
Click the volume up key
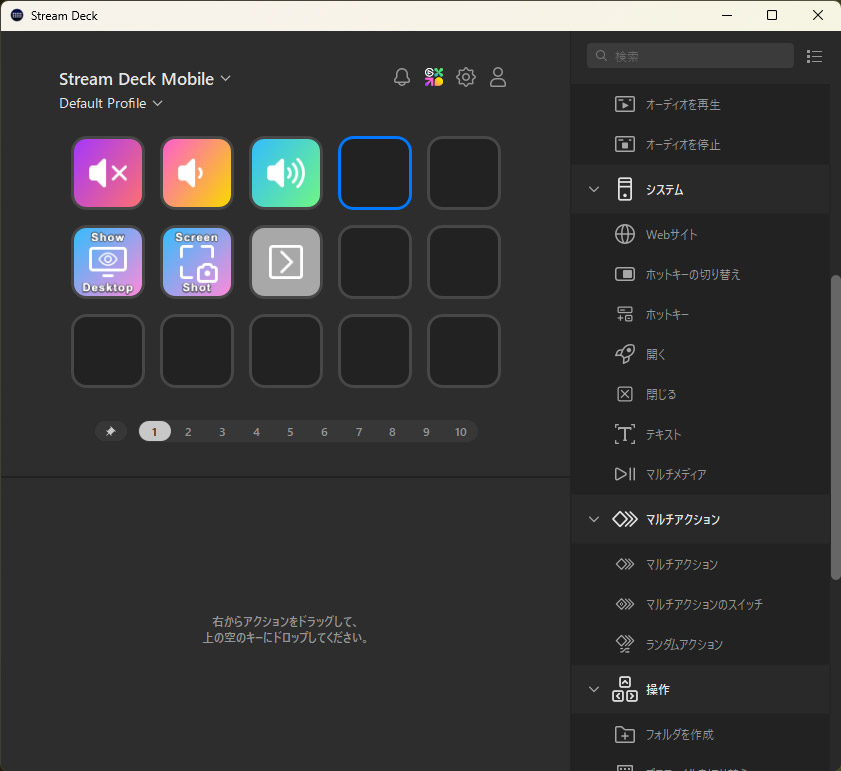[x=286, y=173]
